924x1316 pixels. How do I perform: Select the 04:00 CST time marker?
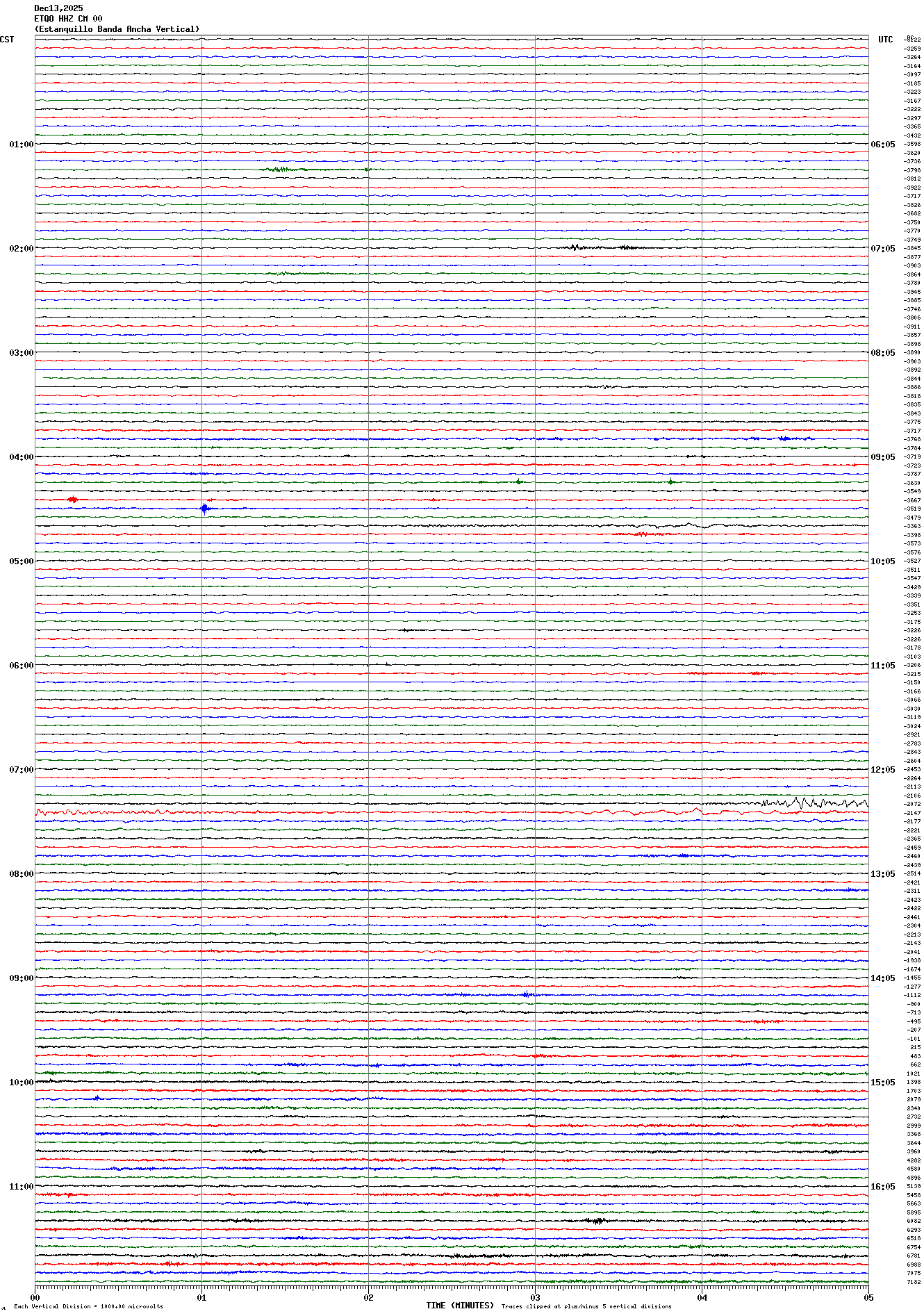21,457
